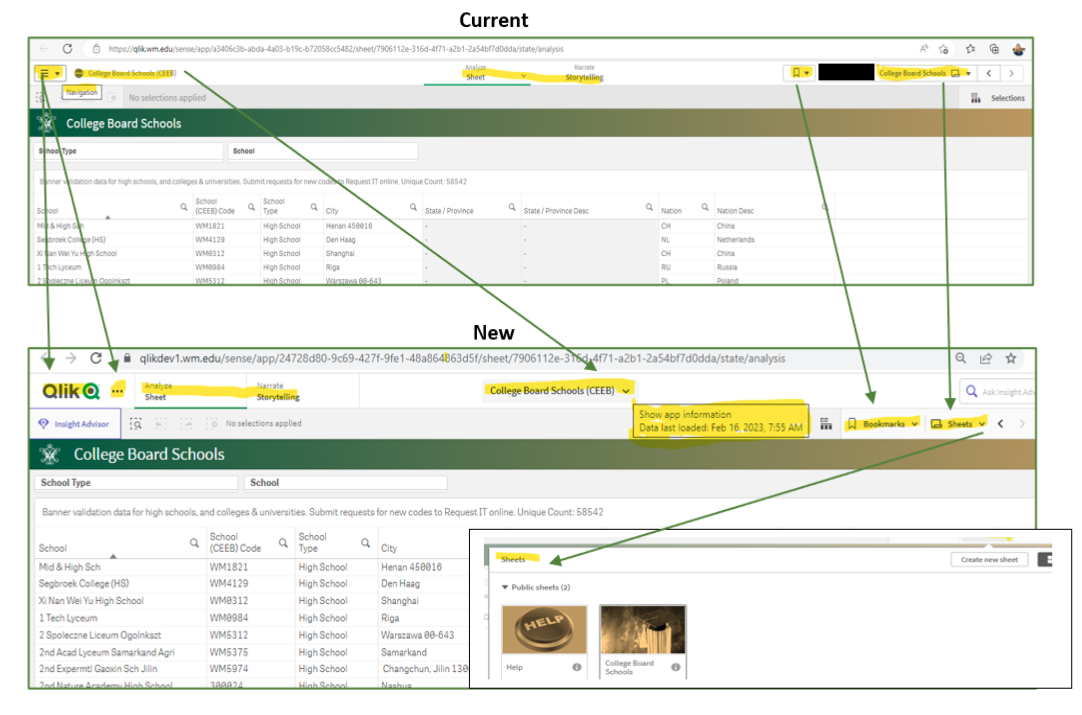
Task: Click the forward arrow in New browser
Action: pos(70,358)
